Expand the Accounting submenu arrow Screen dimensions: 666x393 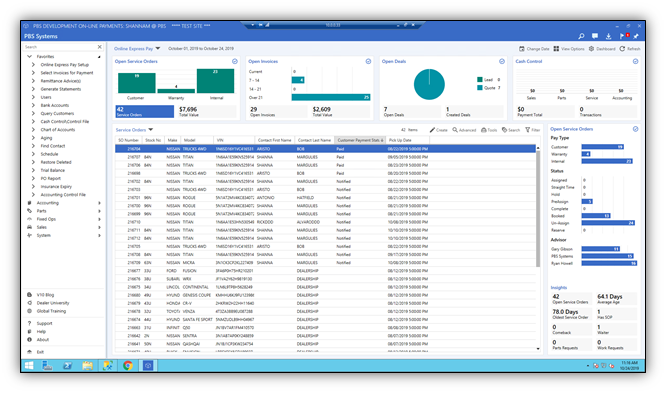click(99, 203)
